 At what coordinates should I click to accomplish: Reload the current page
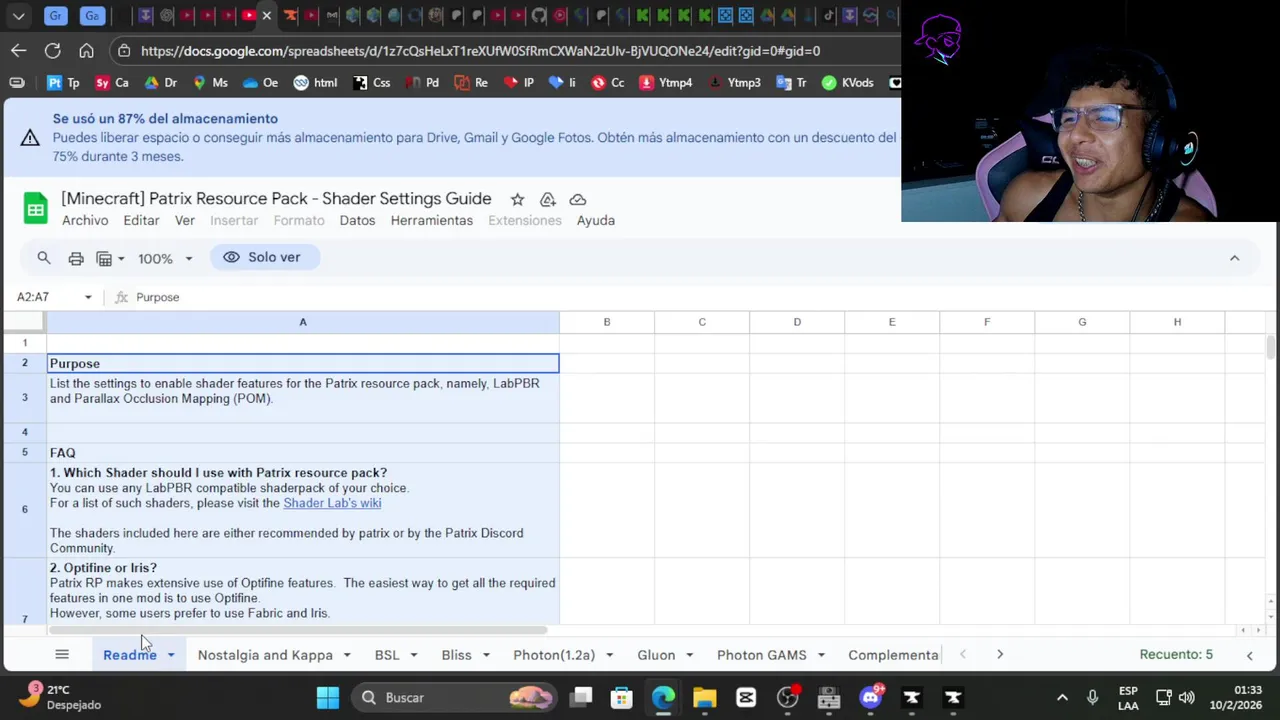pos(53,50)
